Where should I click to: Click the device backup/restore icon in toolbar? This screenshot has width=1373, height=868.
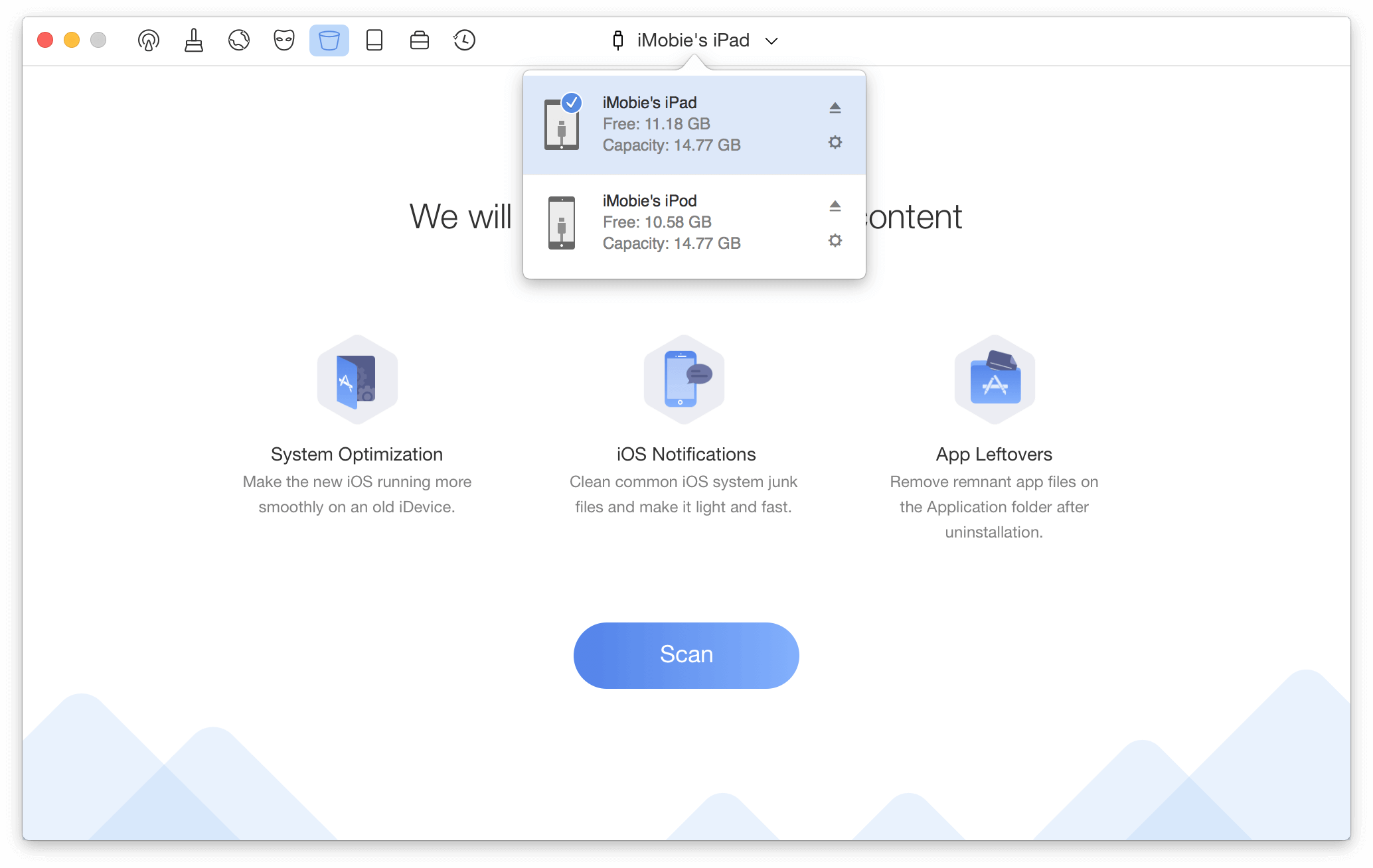click(464, 40)
